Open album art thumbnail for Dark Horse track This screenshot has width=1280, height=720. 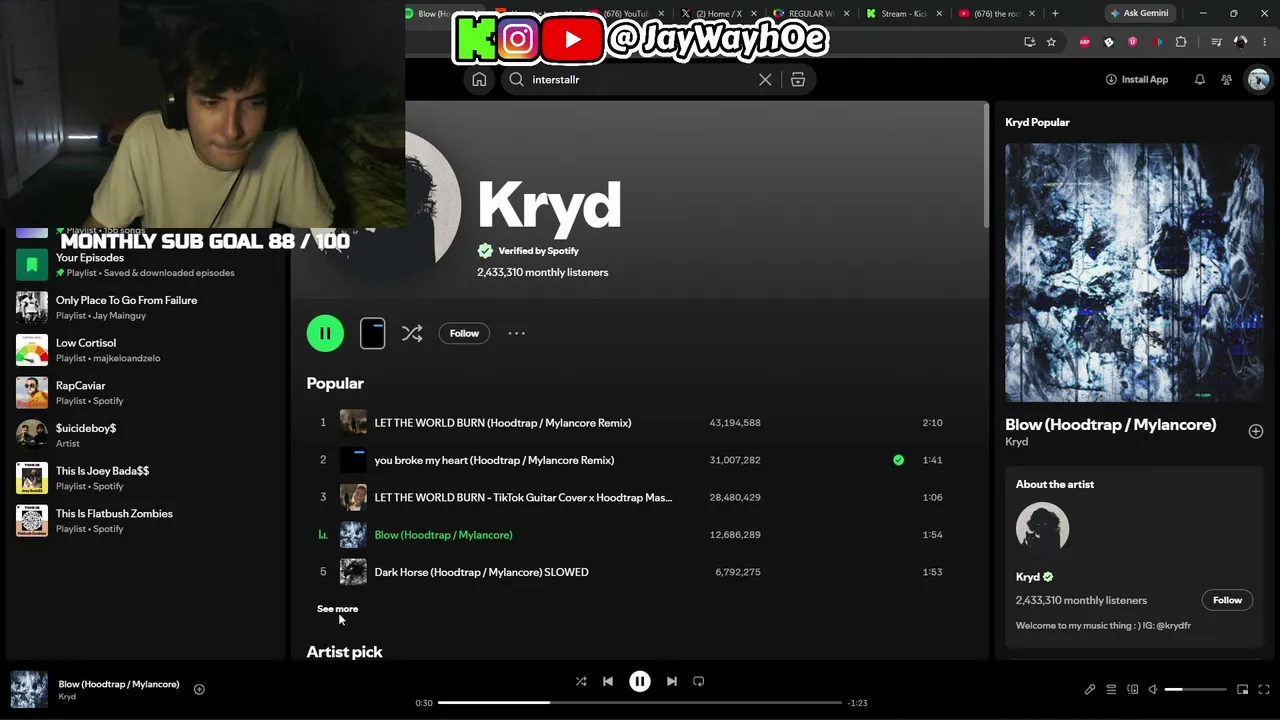[x=353, y=572]
